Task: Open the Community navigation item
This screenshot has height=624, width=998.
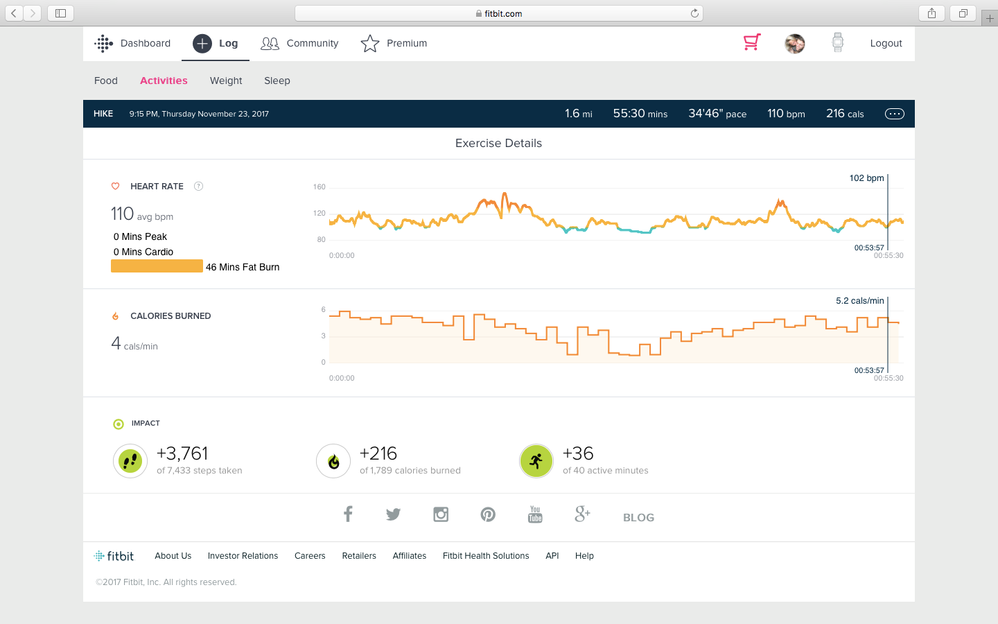Action: point(300,43)
